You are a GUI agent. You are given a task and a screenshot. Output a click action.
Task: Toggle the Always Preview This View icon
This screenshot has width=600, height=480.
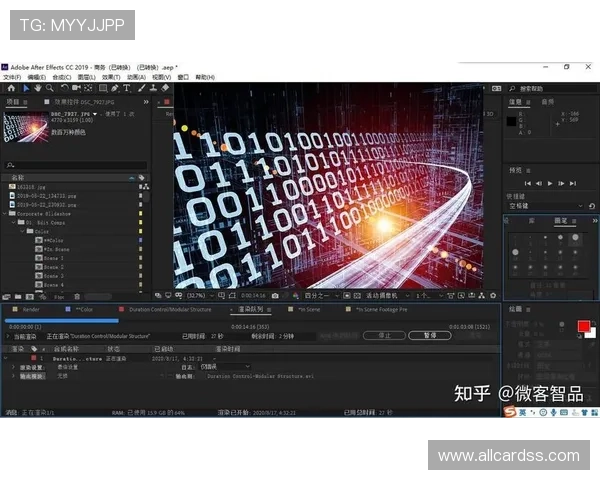pos(158,296)
